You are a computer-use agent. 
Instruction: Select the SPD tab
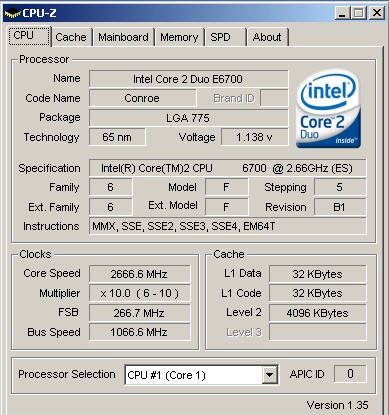225,37
